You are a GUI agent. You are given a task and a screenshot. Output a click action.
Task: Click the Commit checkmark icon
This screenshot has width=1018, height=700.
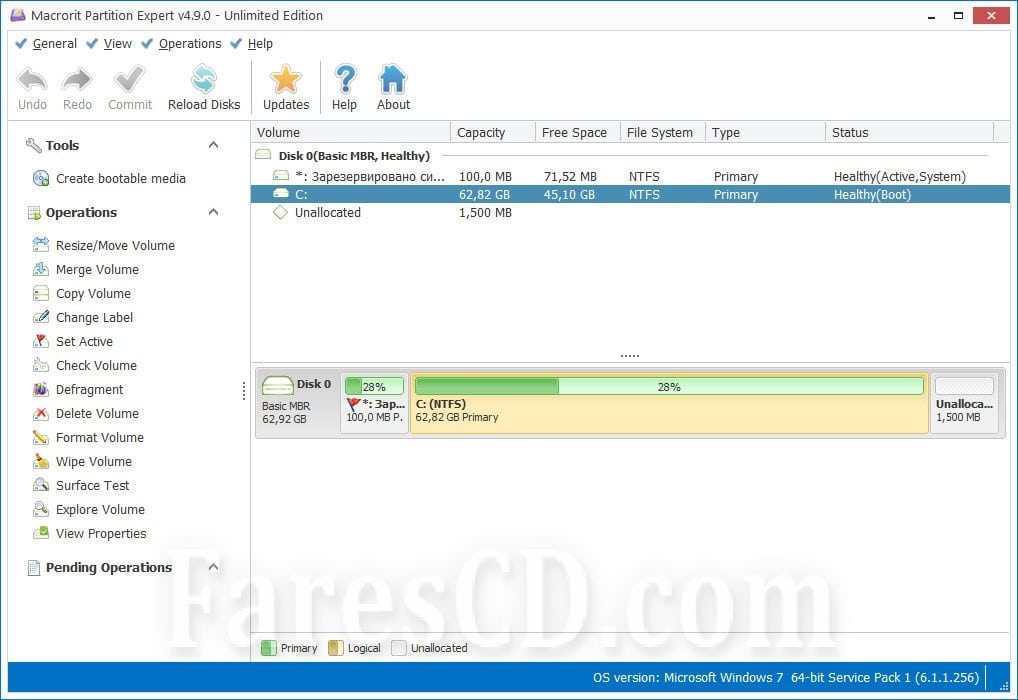tap(130, 81)
